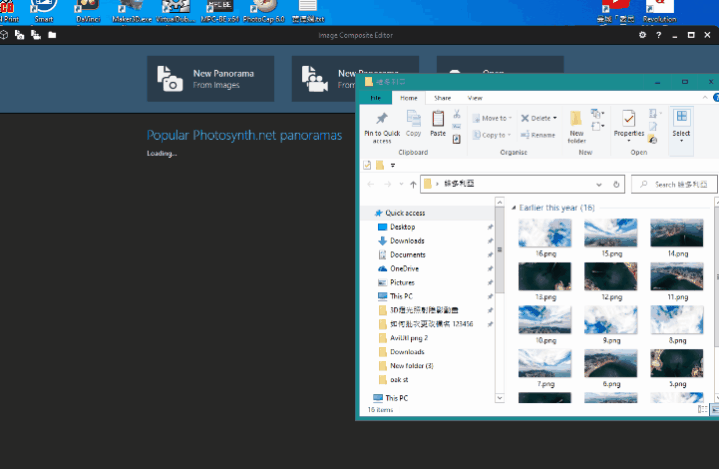Click the Up arrow navigation button
The height and width of the screenshot is (469, 719).
click(x=413, y=185)
